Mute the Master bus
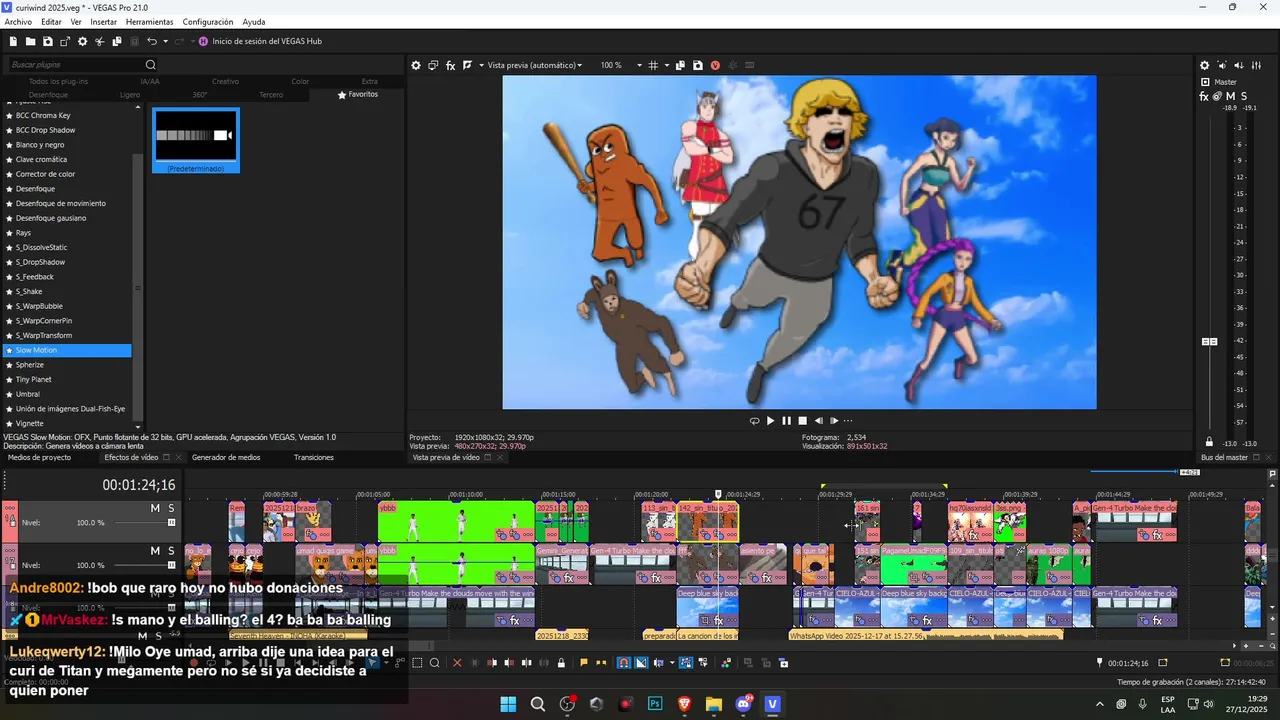Viewport: 1280px width, 720px height. (1231, 96)
